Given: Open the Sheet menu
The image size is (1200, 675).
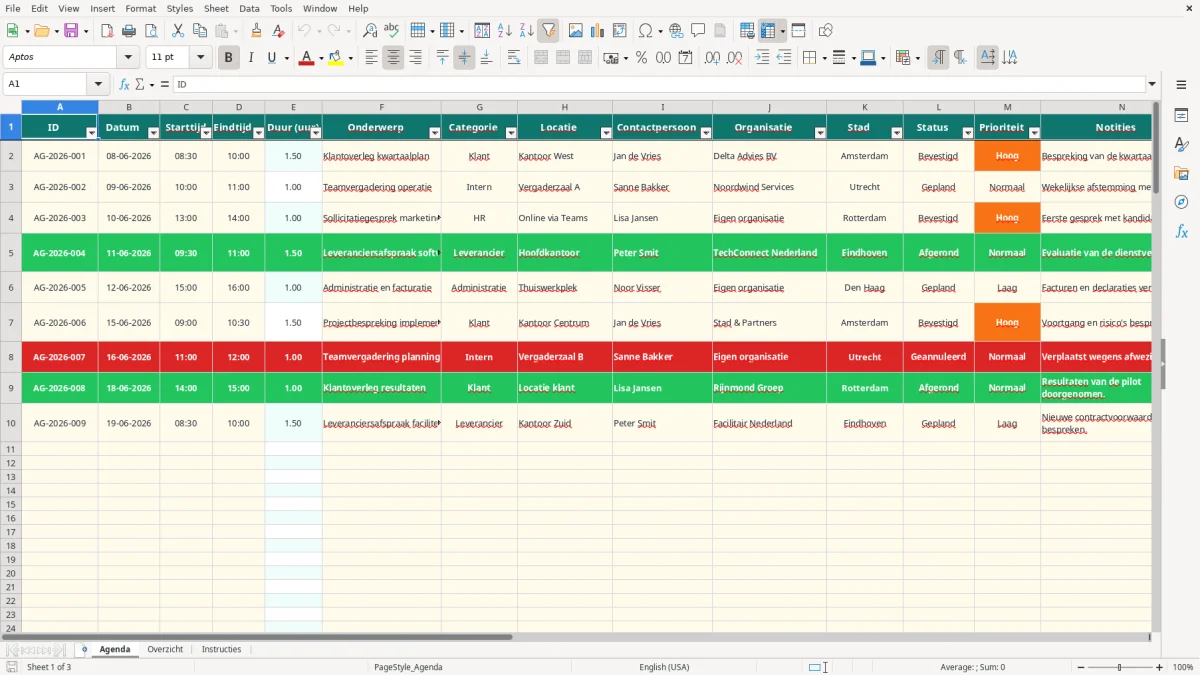Looking at the screenshot, I should coord(216,8).
